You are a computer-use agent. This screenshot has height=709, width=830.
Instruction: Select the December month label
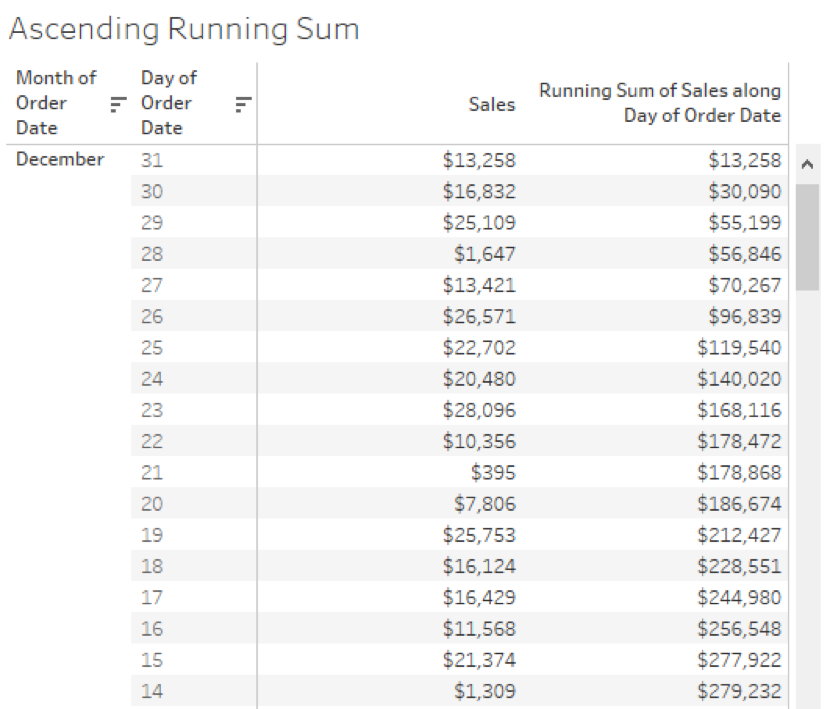coord(61,159)
